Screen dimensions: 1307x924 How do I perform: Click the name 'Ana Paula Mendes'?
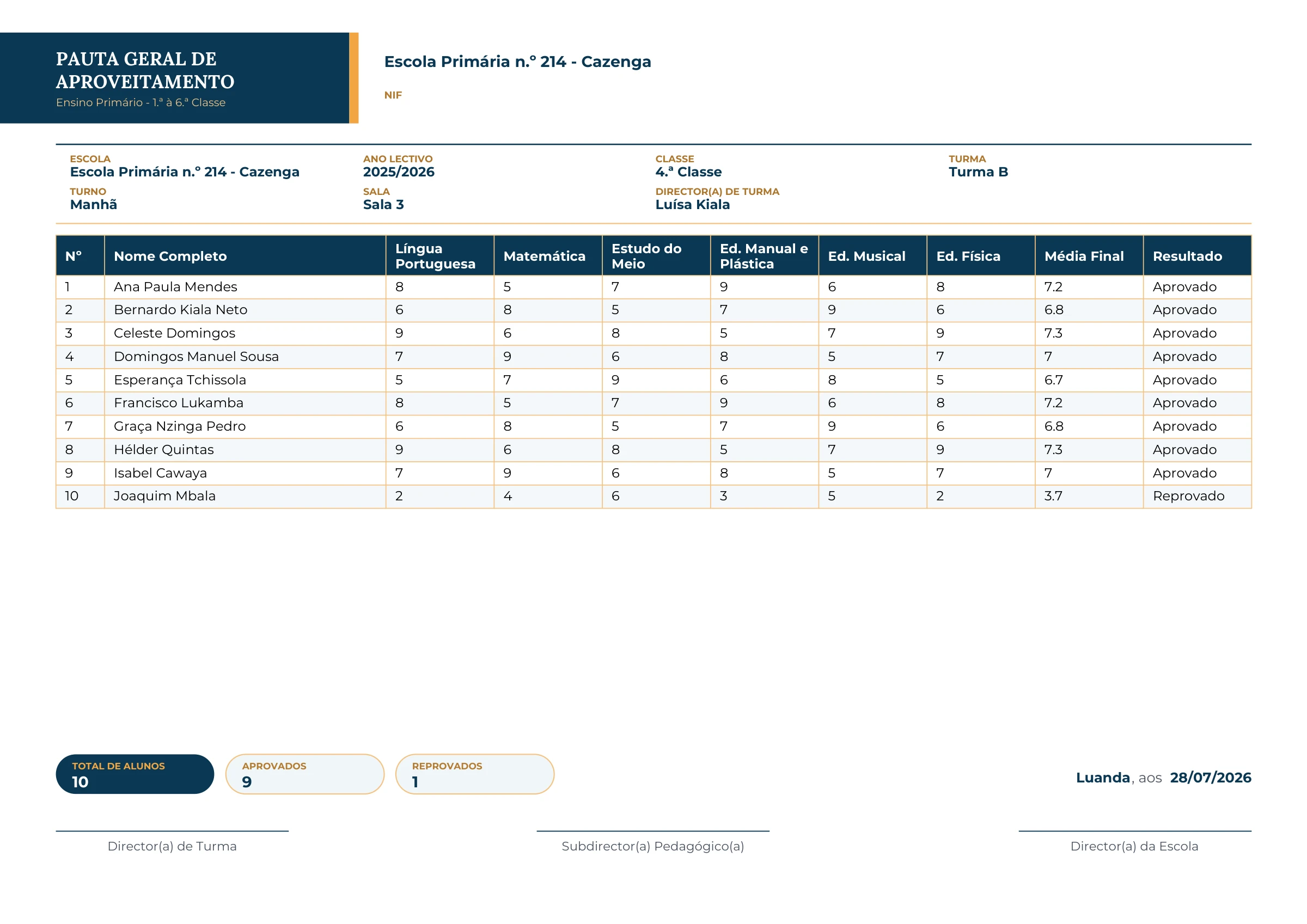[x=175, y=287]
